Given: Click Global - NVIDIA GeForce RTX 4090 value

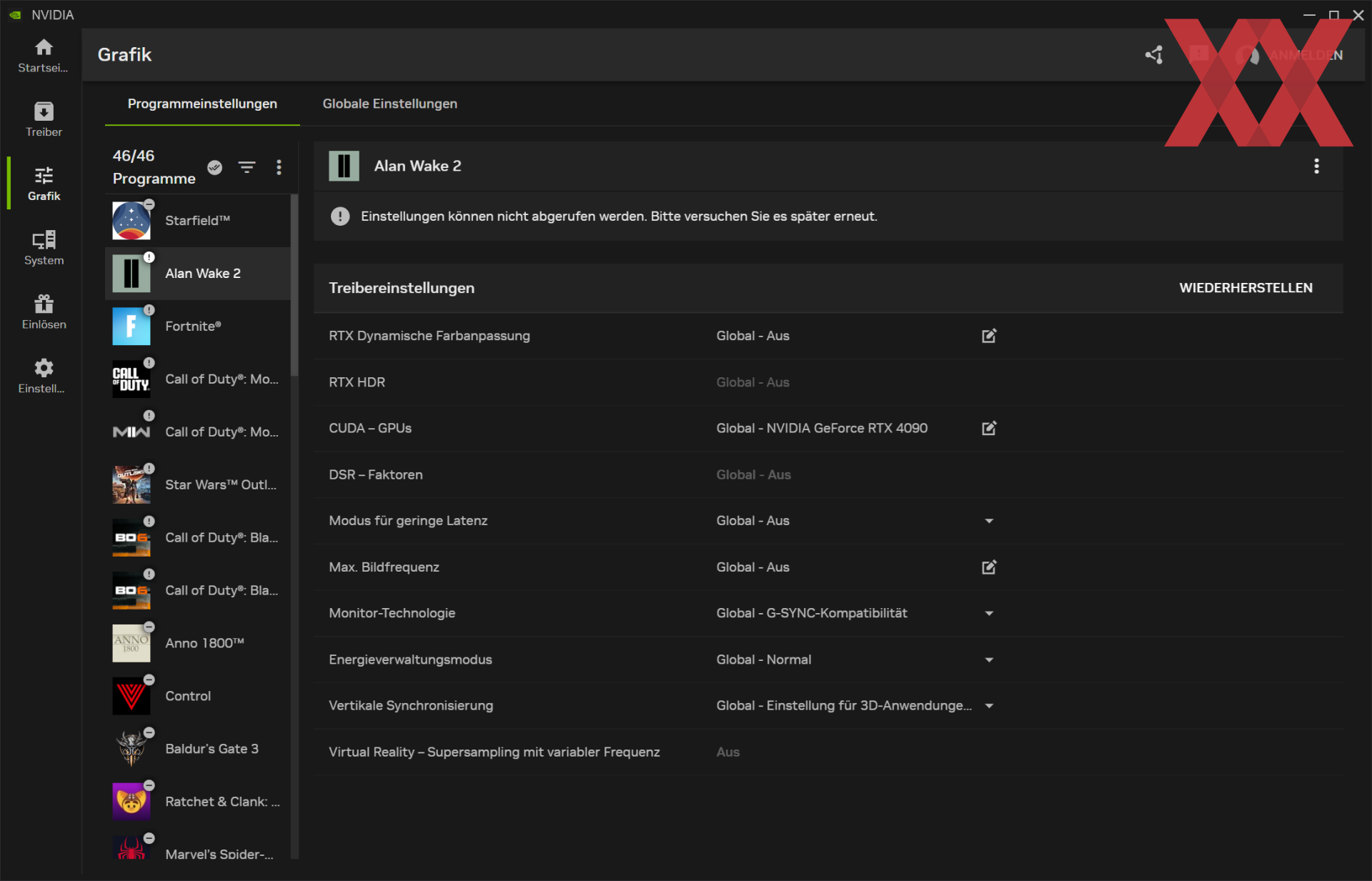Looking at the screenshot, I should (822, 428).
